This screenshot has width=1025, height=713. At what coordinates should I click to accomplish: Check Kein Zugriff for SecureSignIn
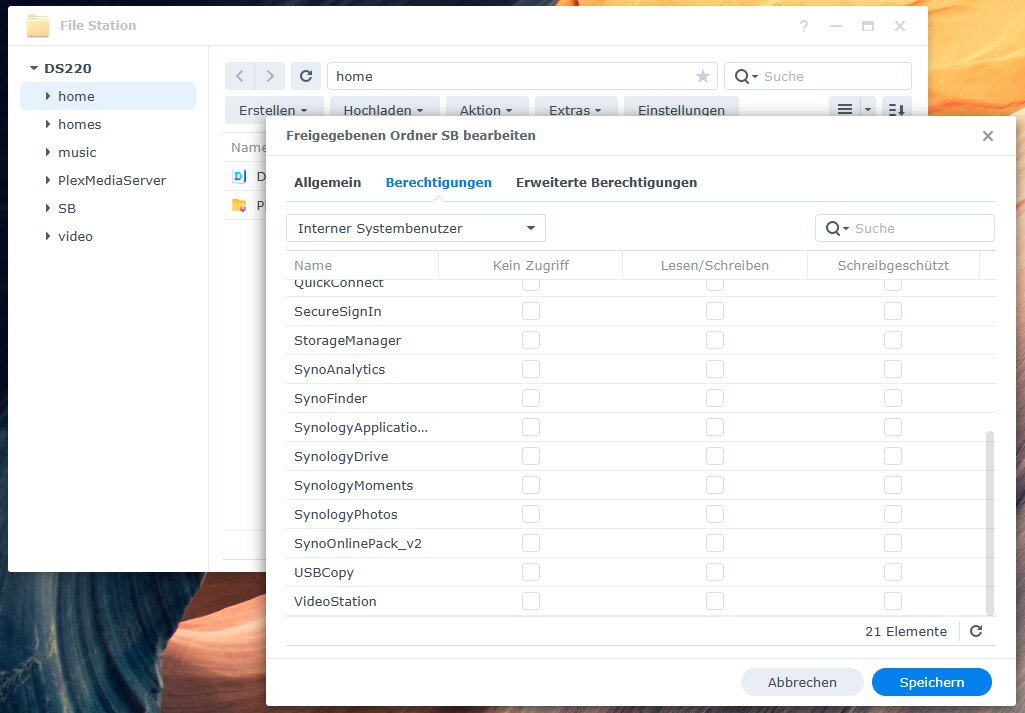531,311
